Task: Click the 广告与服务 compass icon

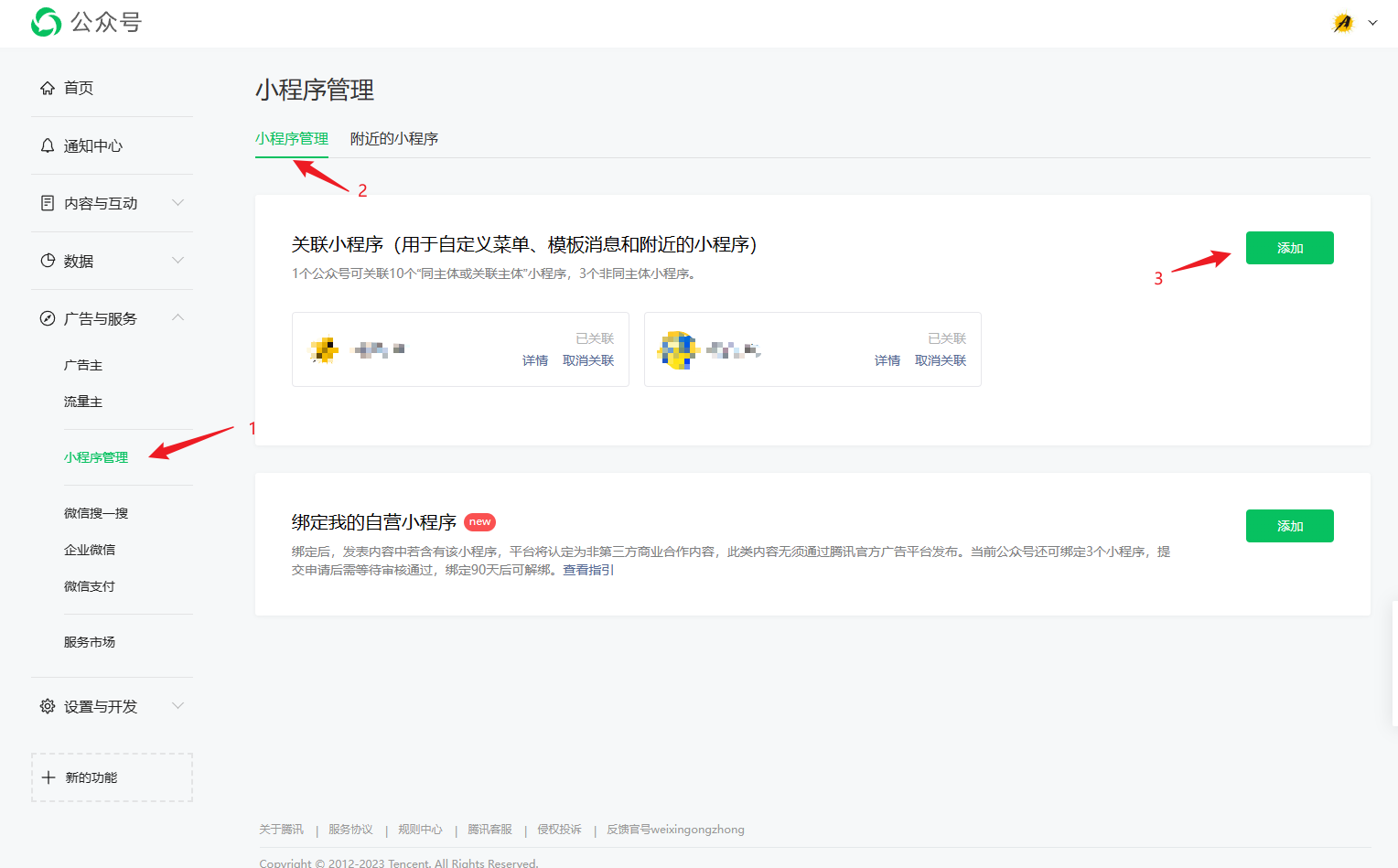Action: (x=48, y=318)
